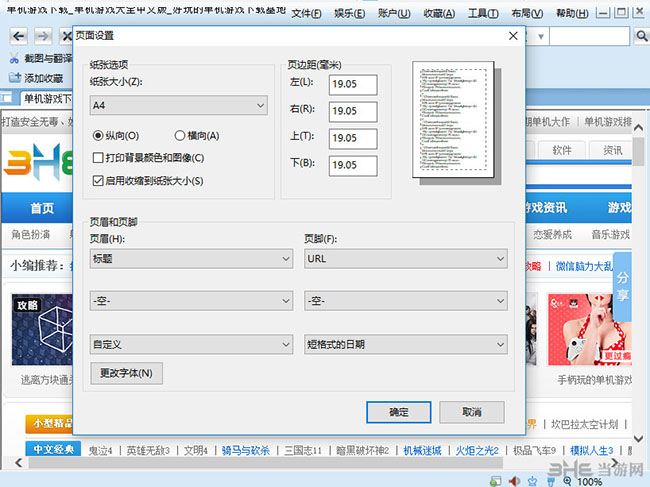Click the vertical scrollbar up arrow
This screenshot has height=487, width=650.
(x=639, y=128)
